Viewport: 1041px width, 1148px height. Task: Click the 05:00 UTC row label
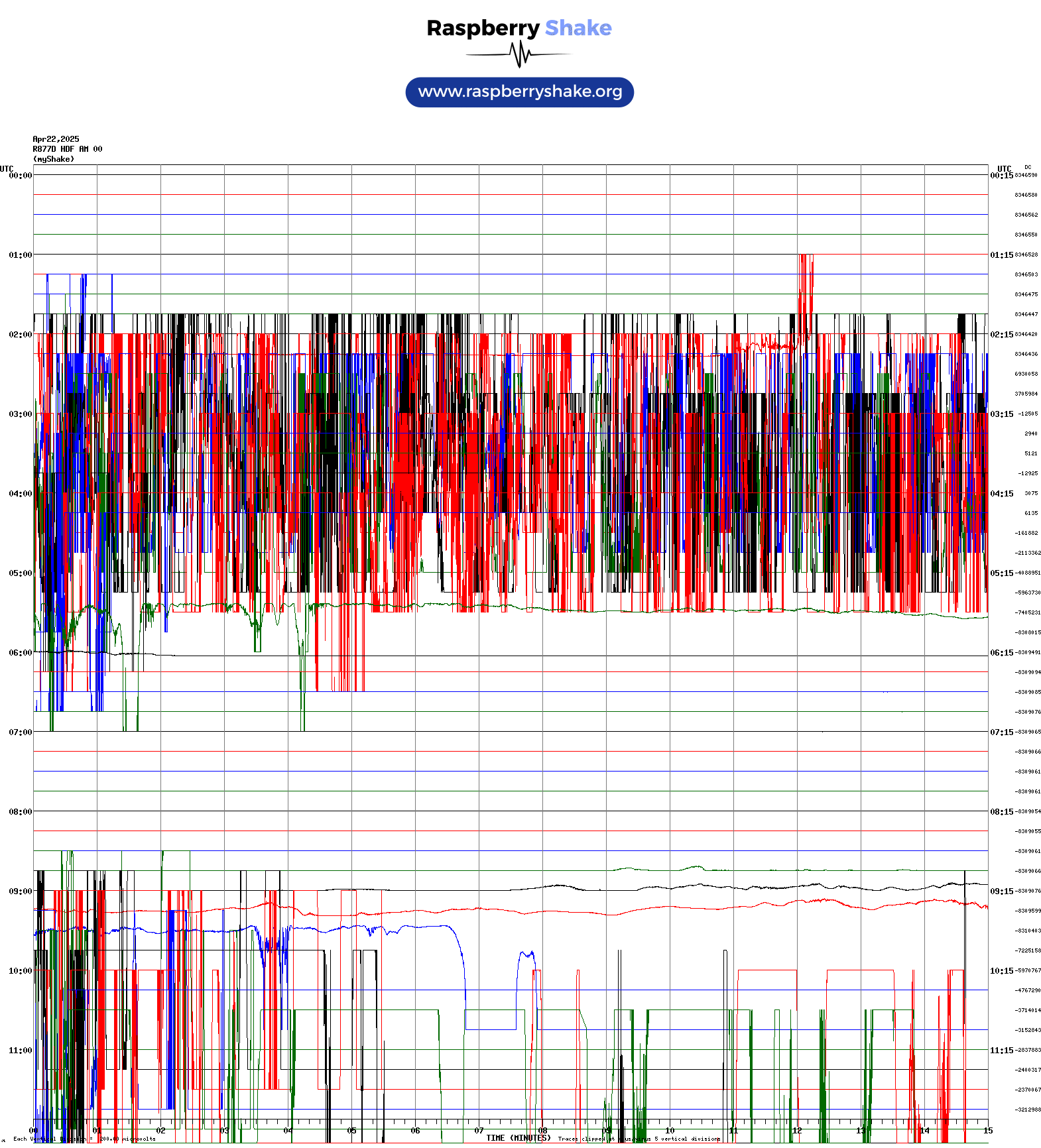(20, 573)
